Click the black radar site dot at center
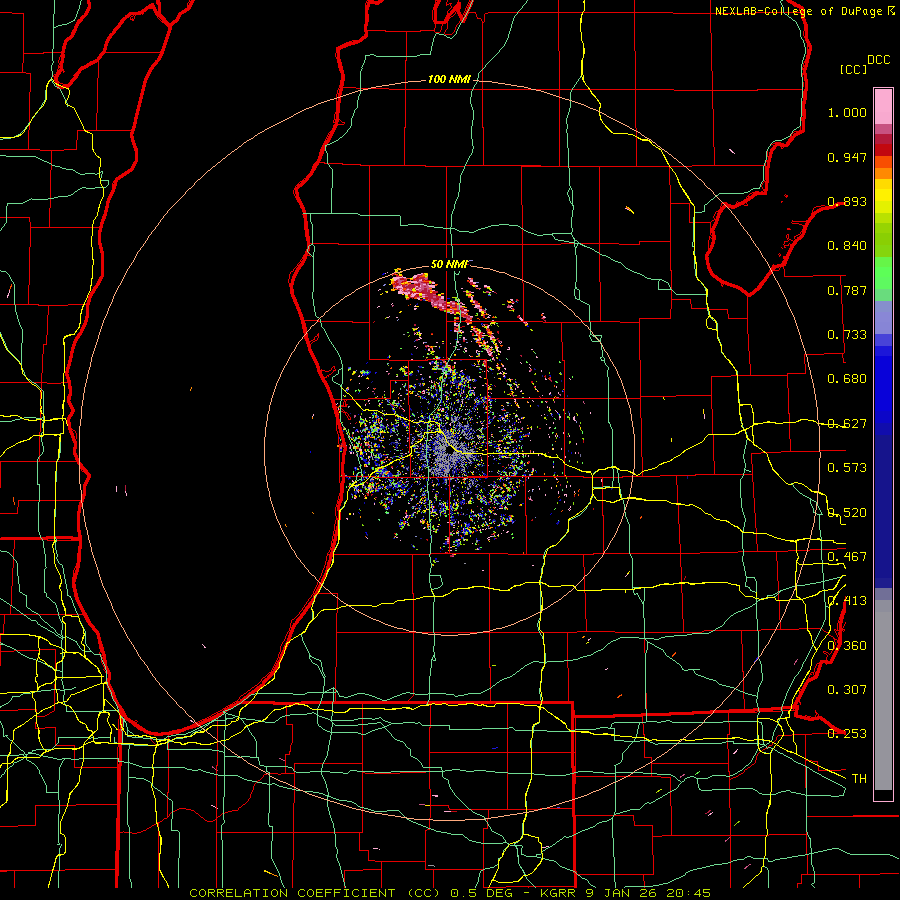 tap(448, 452)
